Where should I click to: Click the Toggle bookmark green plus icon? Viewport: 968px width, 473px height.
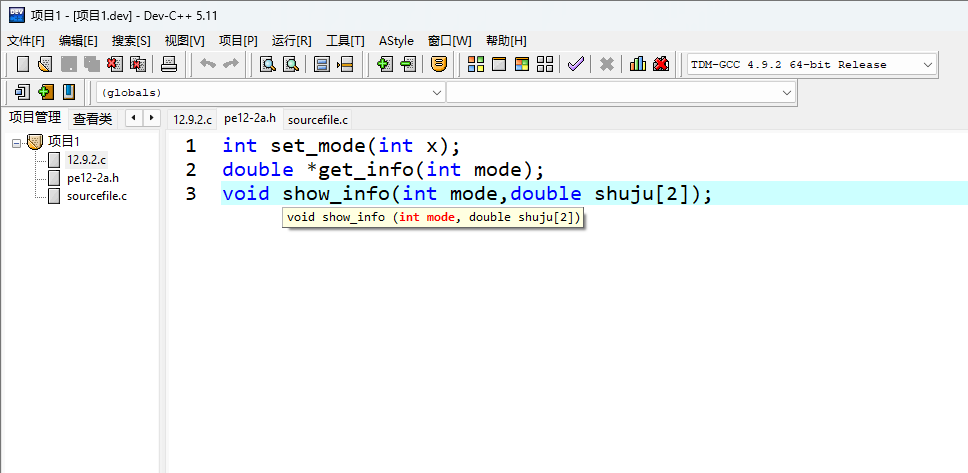46,93
